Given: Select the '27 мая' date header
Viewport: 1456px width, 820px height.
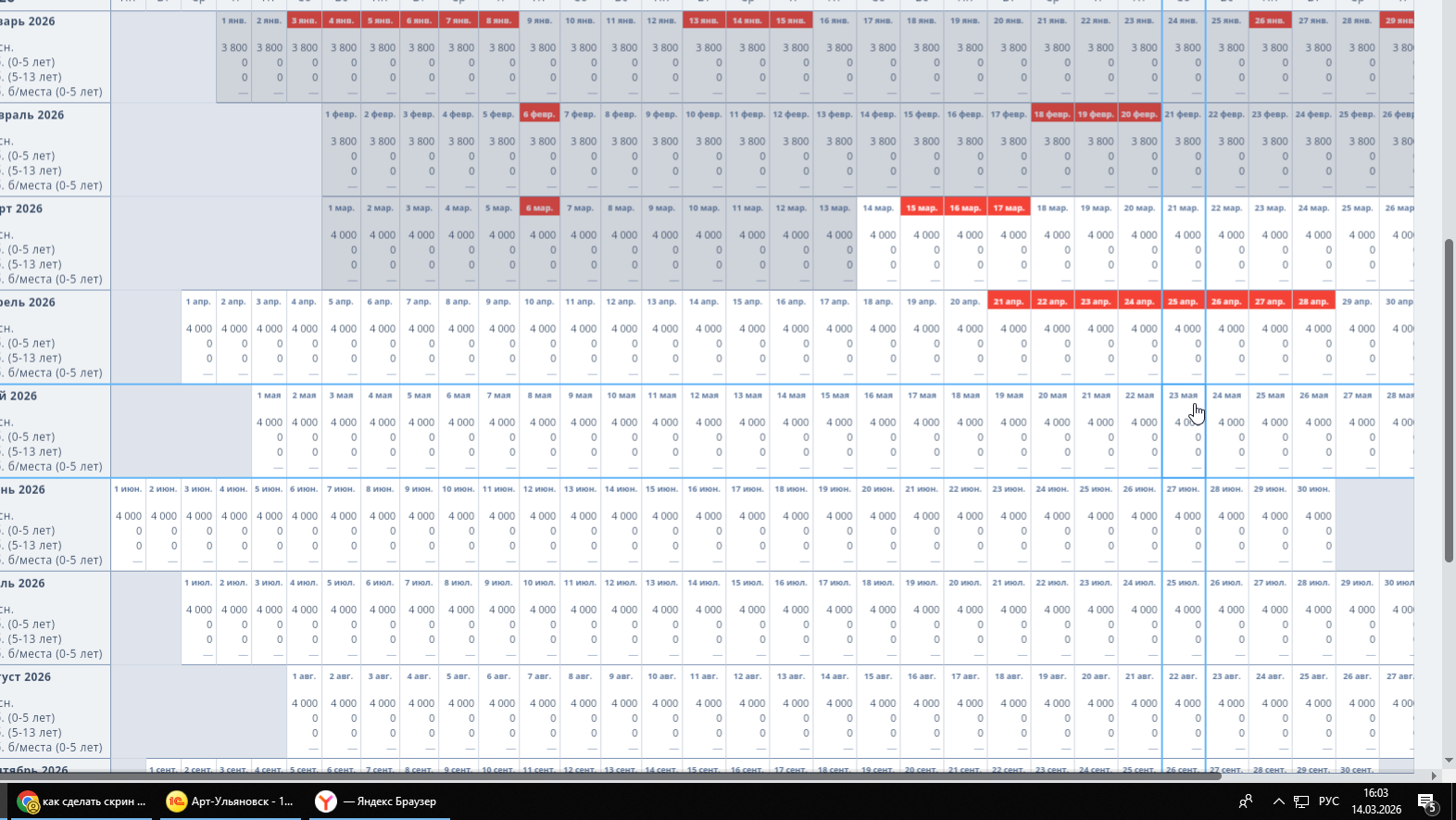Looking at the screenshot, I should point(1357,395).
